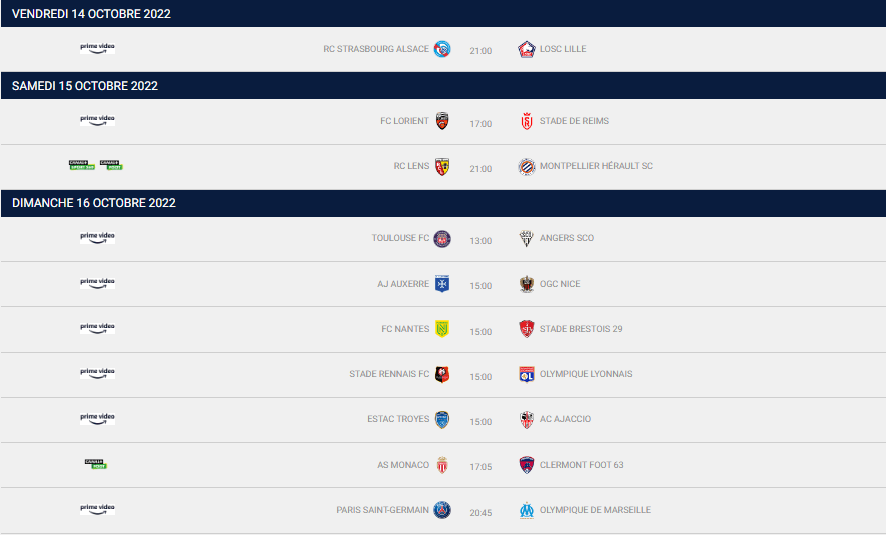886x536 pixels.
Task: Open the Toulouse FC team link
Action: 400,238
